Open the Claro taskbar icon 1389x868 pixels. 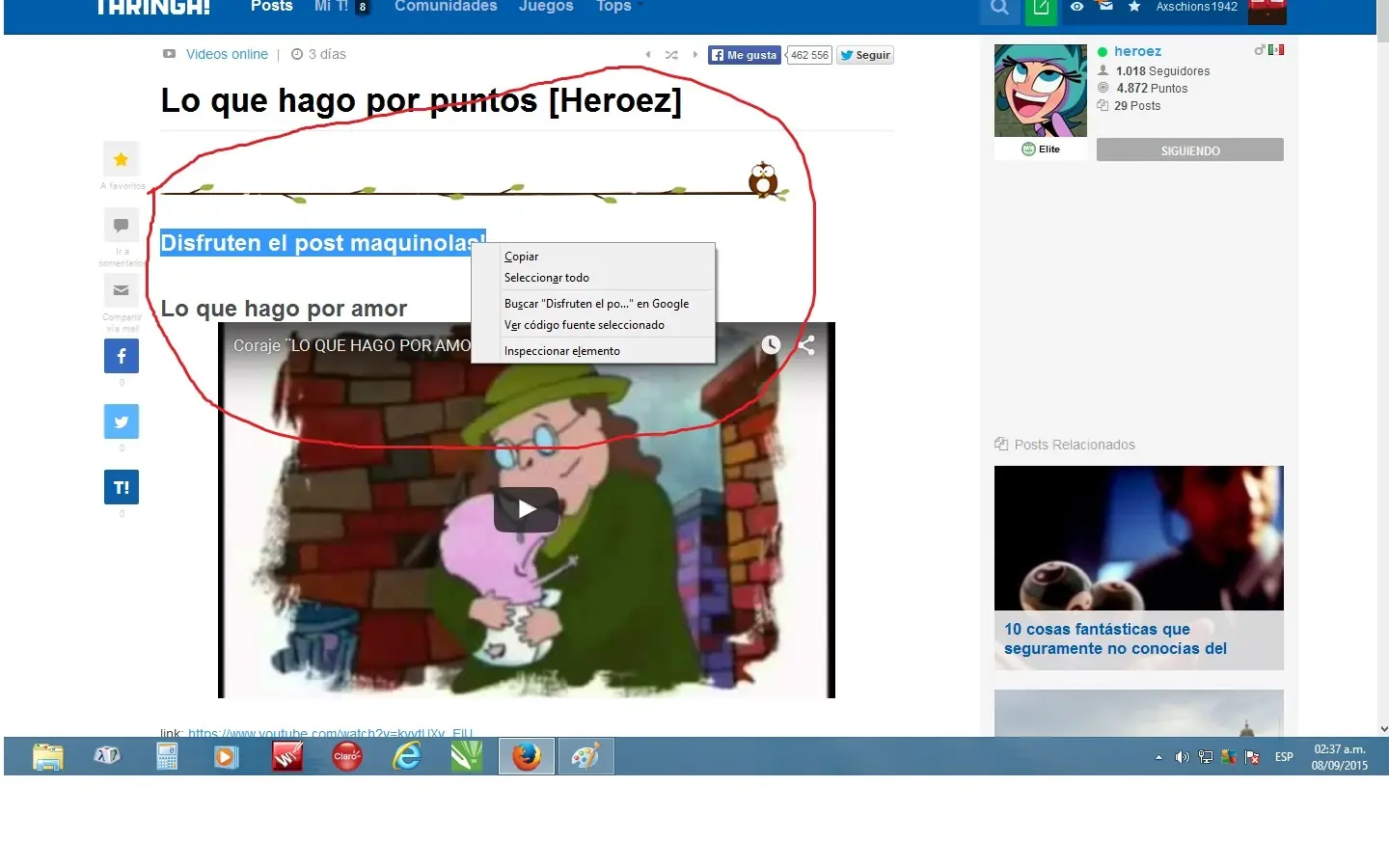point(346,757)
